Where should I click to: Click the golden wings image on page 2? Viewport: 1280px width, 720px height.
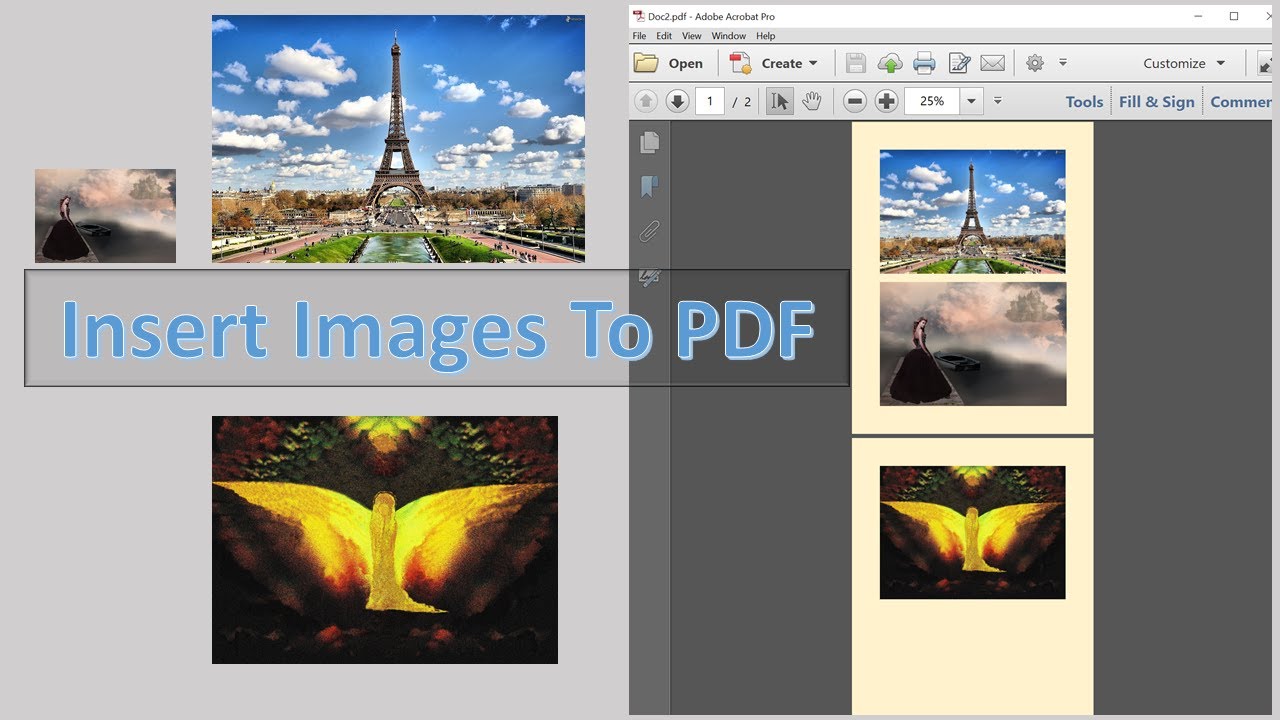pyautogui.click(x=972, y=532)
